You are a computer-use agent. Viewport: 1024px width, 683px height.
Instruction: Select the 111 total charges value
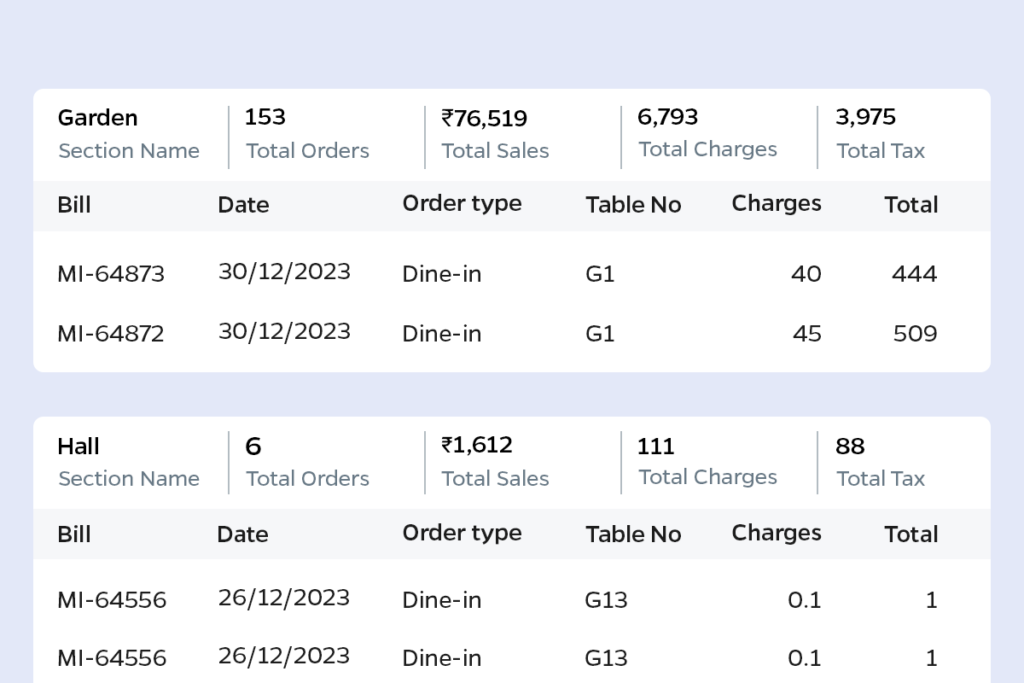(x=656, y=447)
